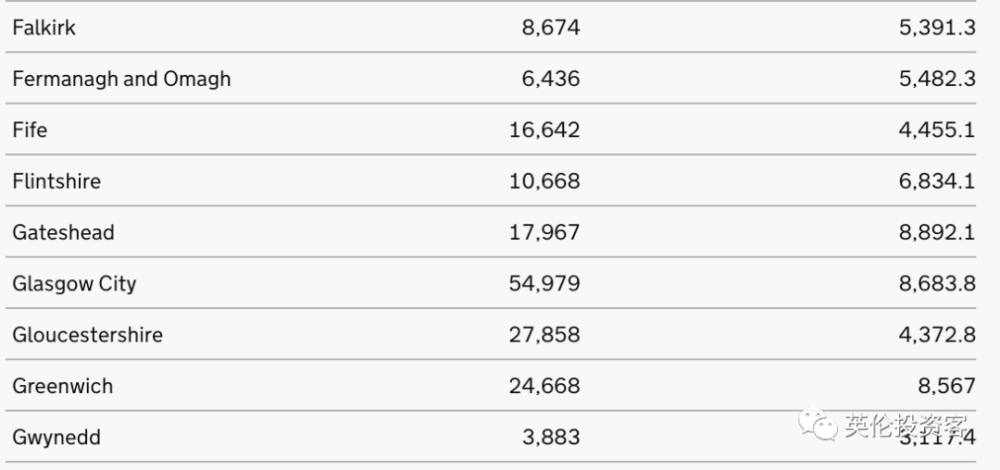
Task: Select the Gloucestershire value 27,858
Action: pyautogui.click(x=545, y=335)
